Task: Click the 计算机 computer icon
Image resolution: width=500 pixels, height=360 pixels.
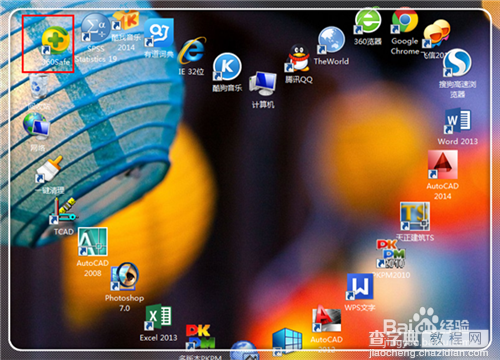Action: (x=263, y=84)
